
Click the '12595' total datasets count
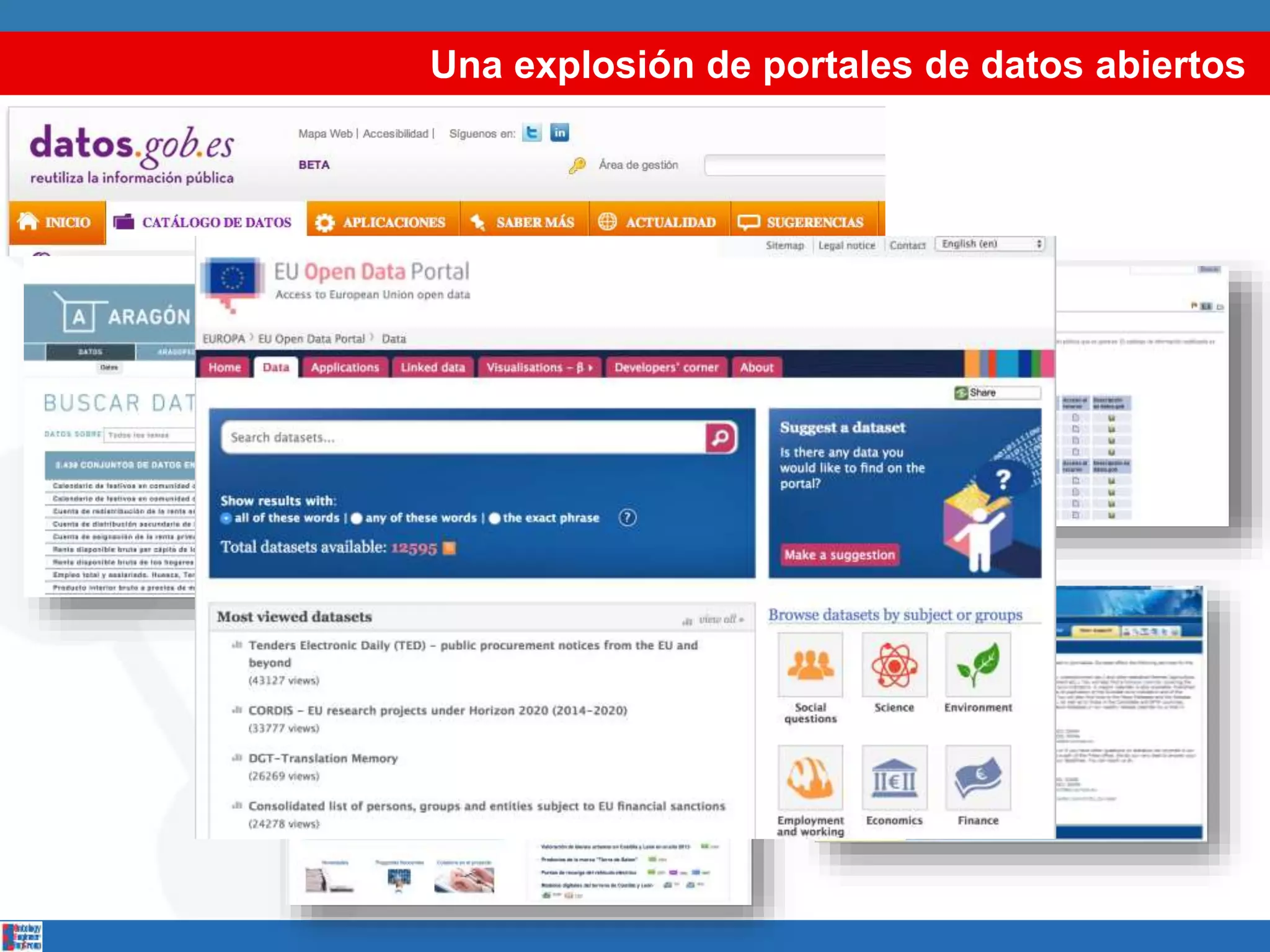414,549
